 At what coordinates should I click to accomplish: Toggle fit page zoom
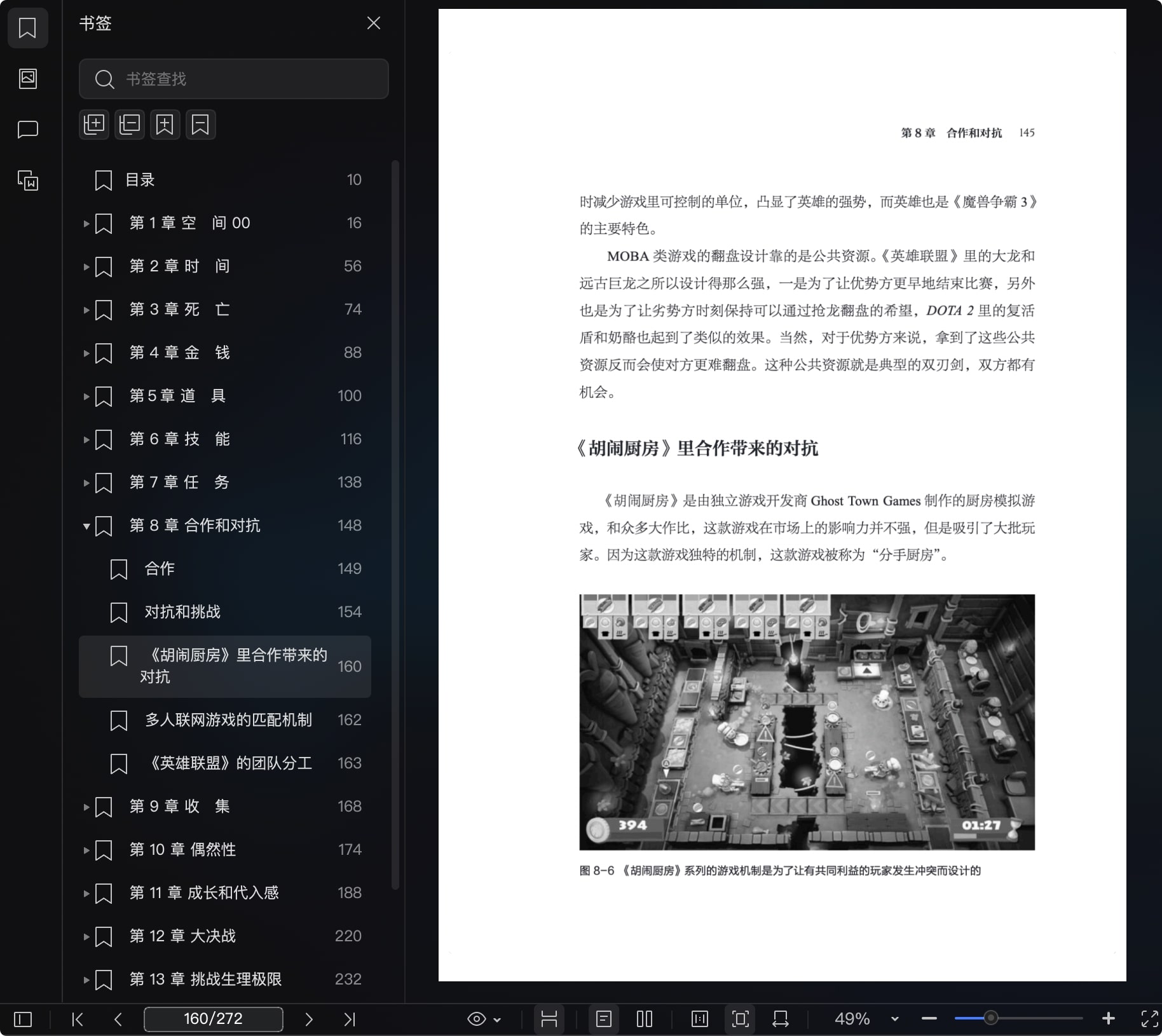[740, 1019]
